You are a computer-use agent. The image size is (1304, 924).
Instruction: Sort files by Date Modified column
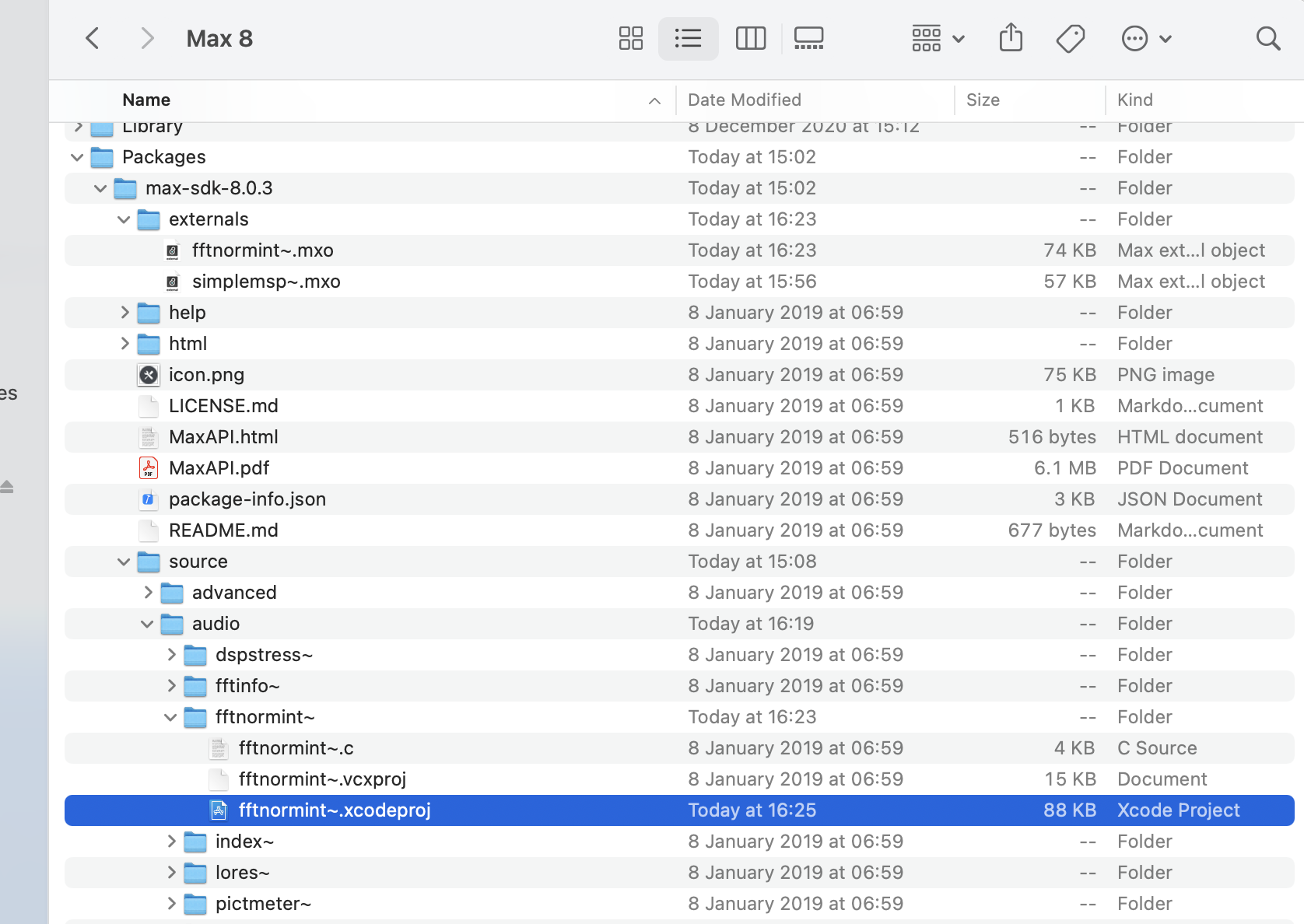(744, 100)
